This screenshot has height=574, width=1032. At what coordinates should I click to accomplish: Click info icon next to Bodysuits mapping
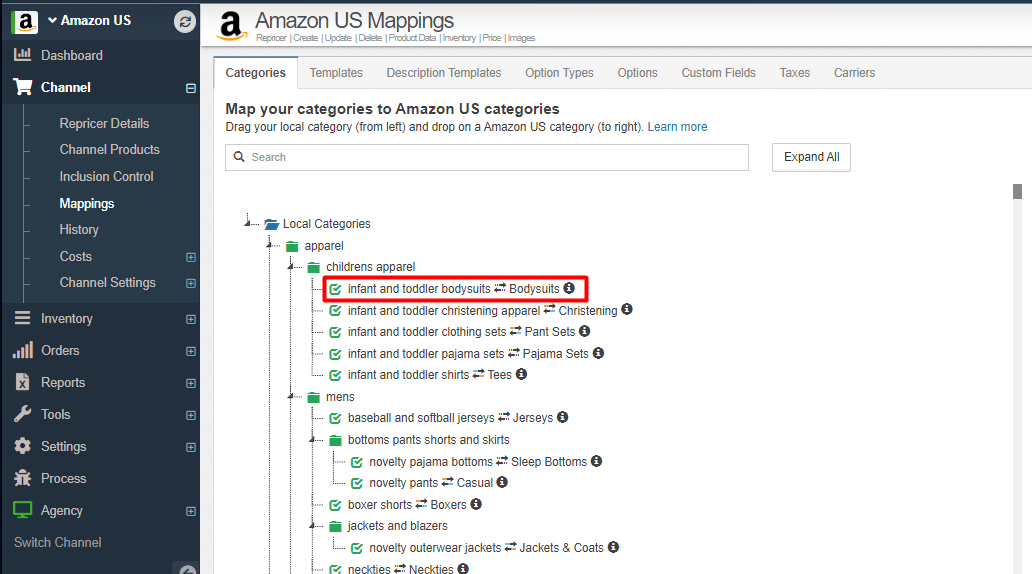point(569,288)
